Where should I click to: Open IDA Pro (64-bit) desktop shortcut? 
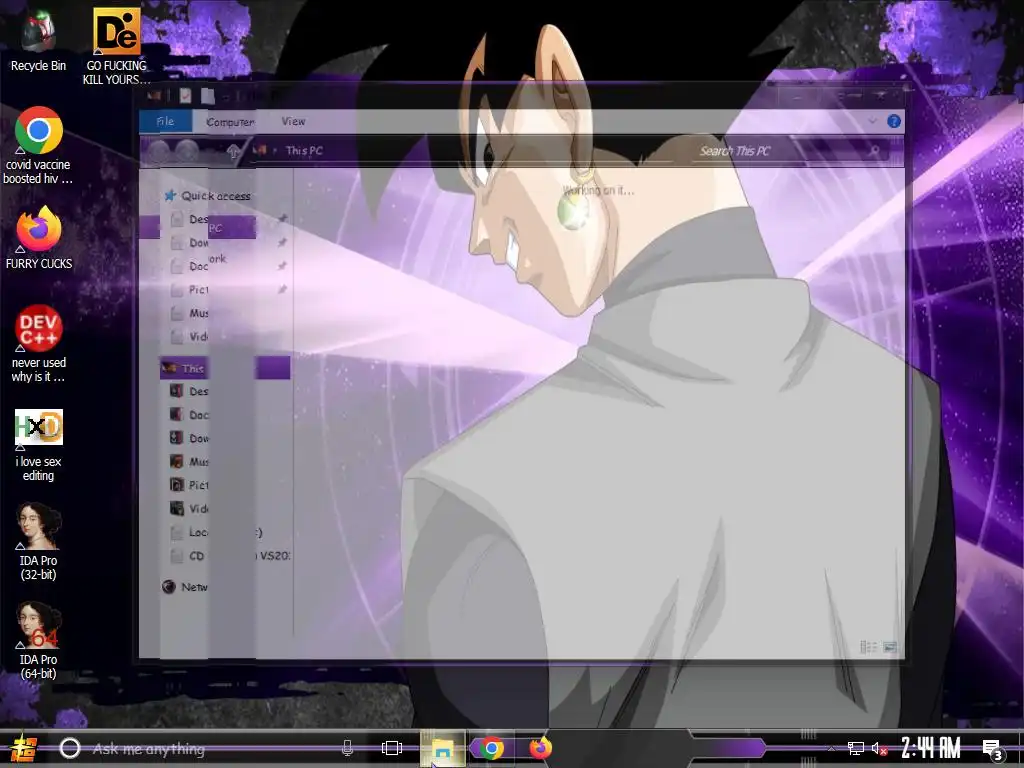39,641
